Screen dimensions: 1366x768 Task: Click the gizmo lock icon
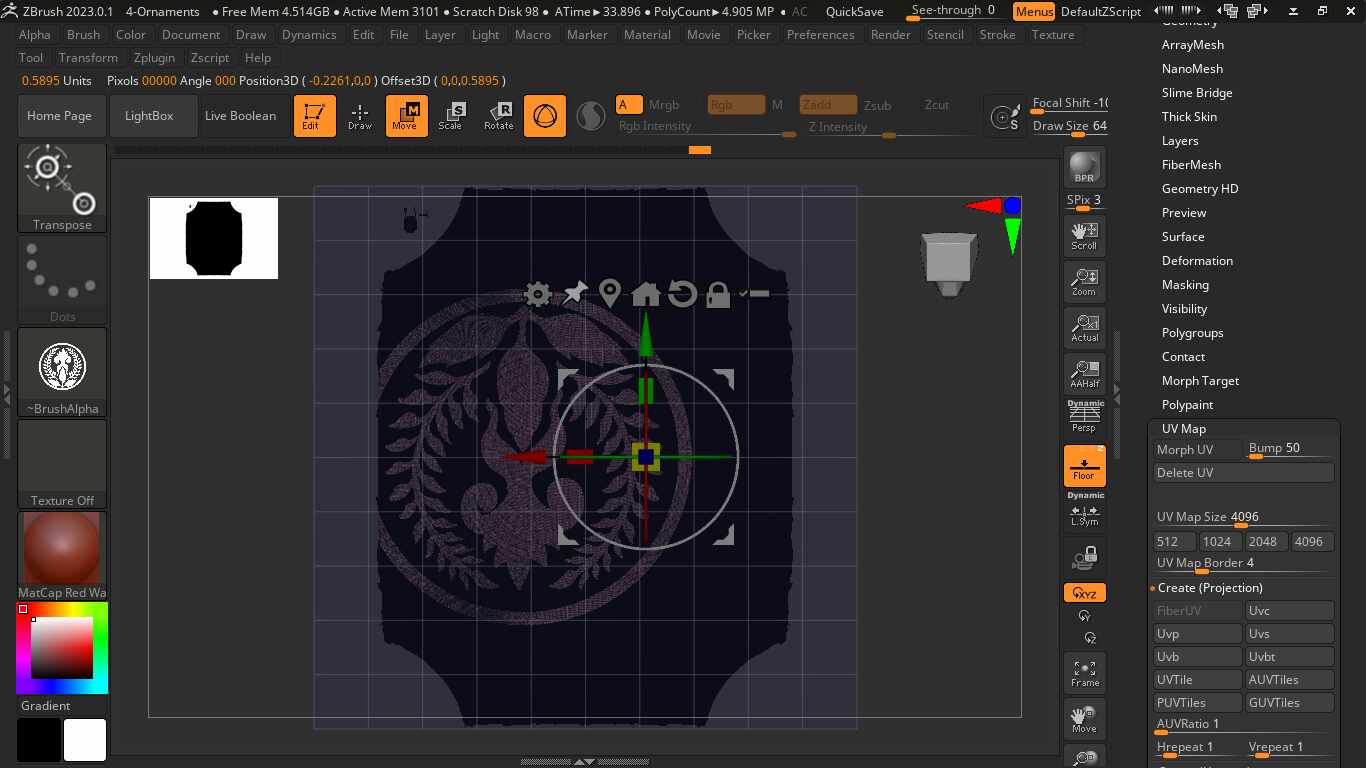[x=718, y=294]
